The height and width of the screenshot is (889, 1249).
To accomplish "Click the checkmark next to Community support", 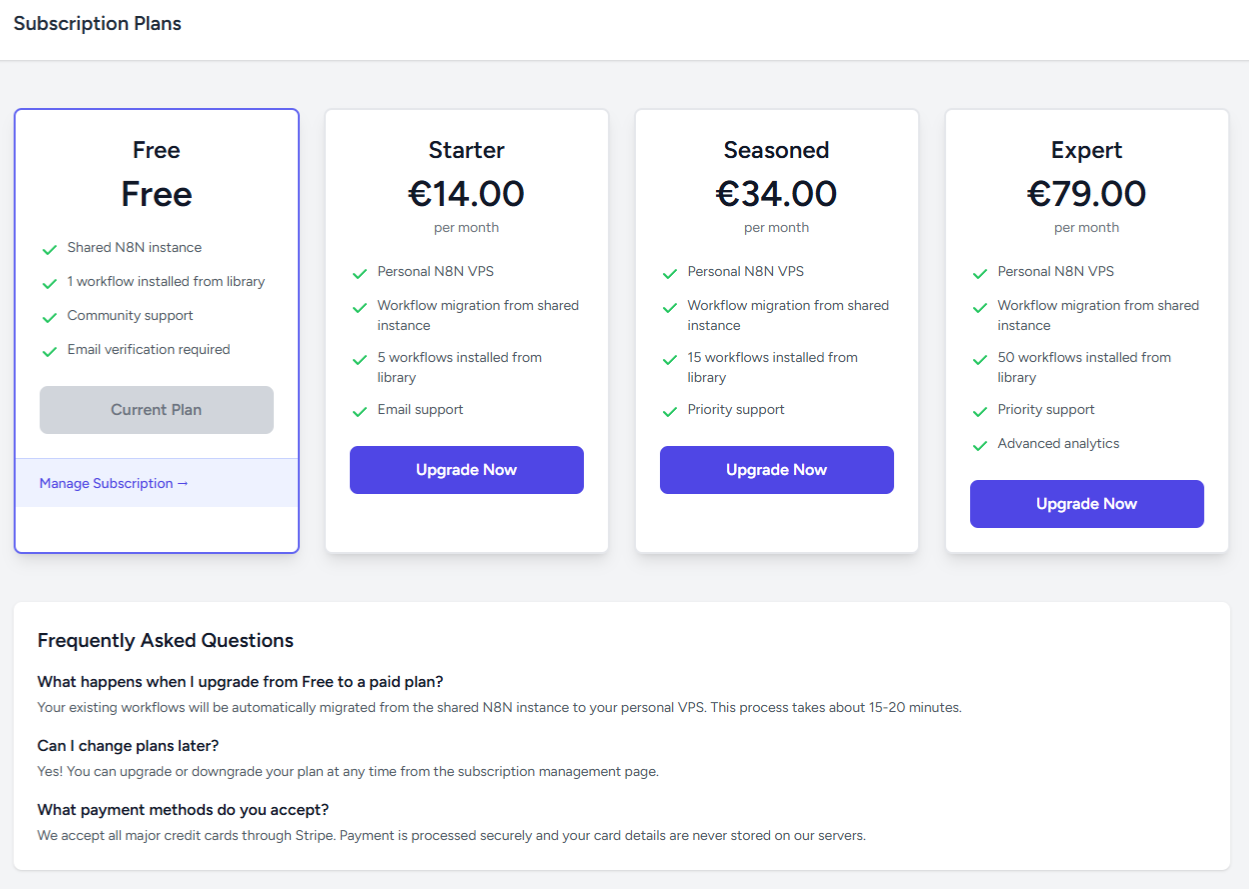I will [49, 315].
